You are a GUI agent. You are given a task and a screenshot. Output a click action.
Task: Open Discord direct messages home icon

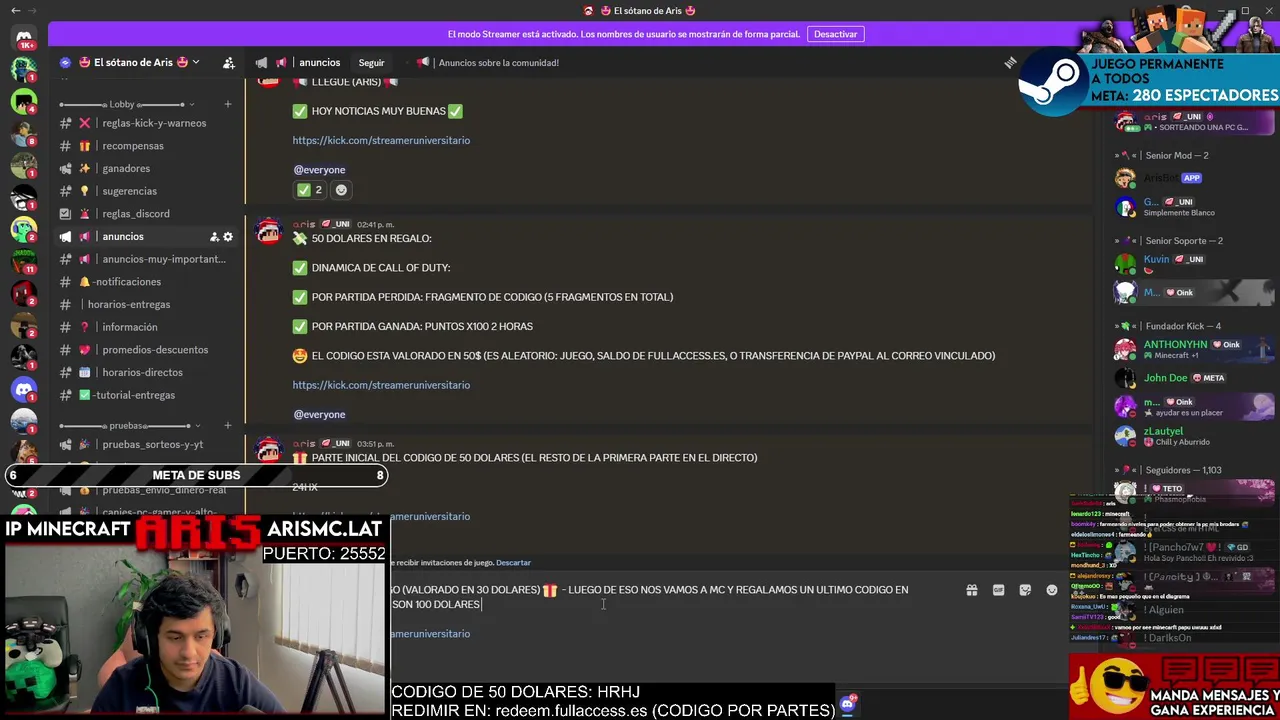click(24, 37)
